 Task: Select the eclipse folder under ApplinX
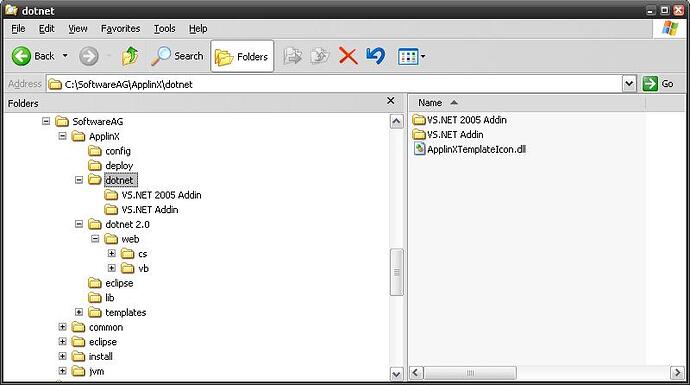click(x=110, y=283)
